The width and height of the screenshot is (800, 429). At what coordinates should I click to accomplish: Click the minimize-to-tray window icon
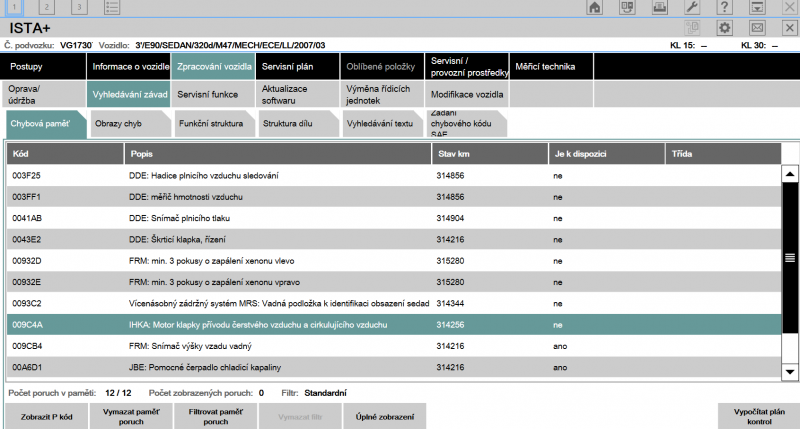[x=757, y=7]
